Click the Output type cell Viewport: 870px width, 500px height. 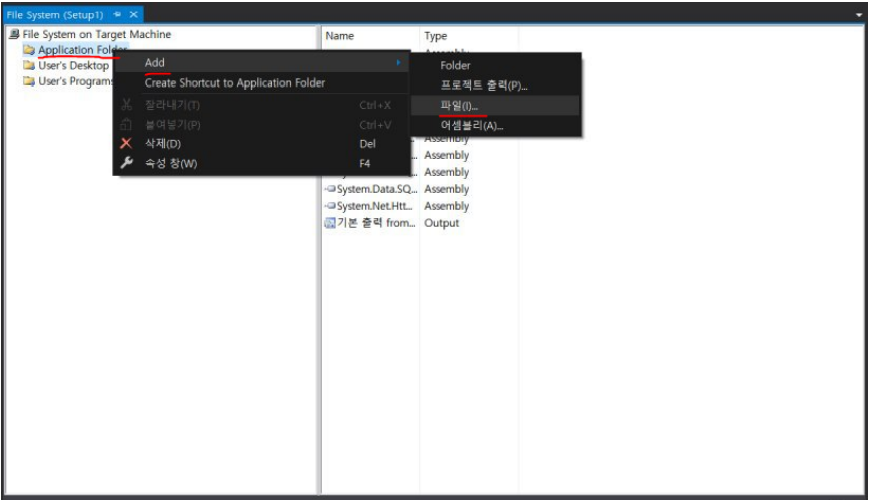pos(442,223)
